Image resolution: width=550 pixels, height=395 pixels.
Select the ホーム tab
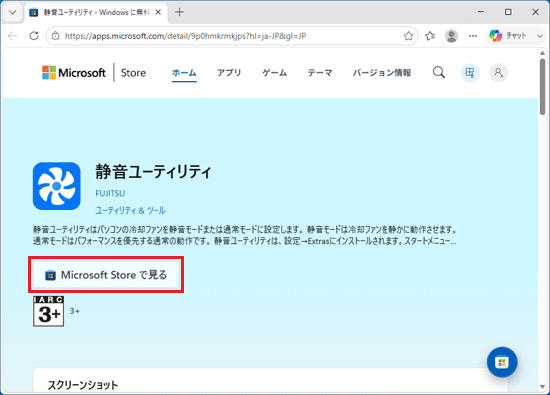coord(184,73)
